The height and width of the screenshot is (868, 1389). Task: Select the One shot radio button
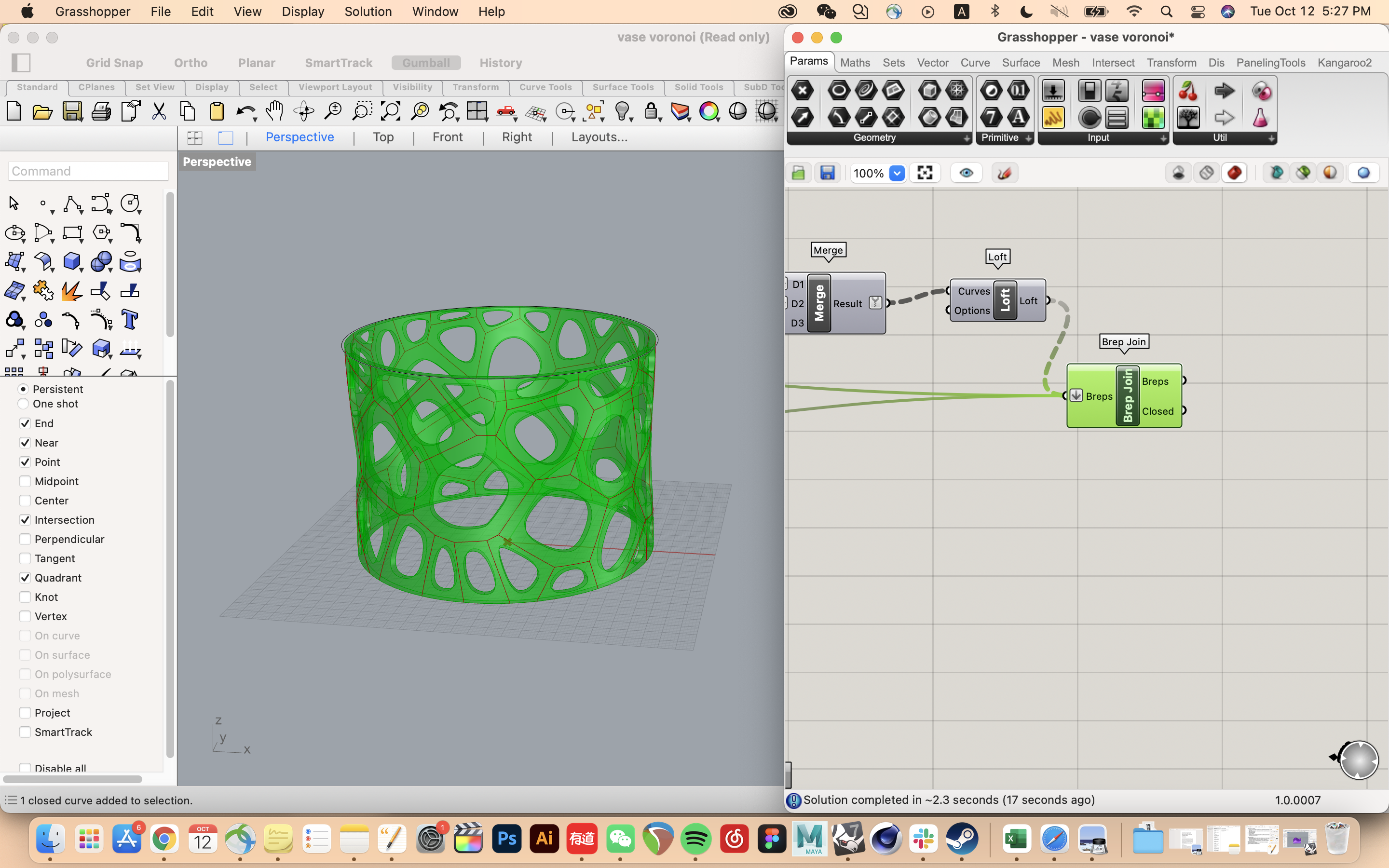pos(24,404)
